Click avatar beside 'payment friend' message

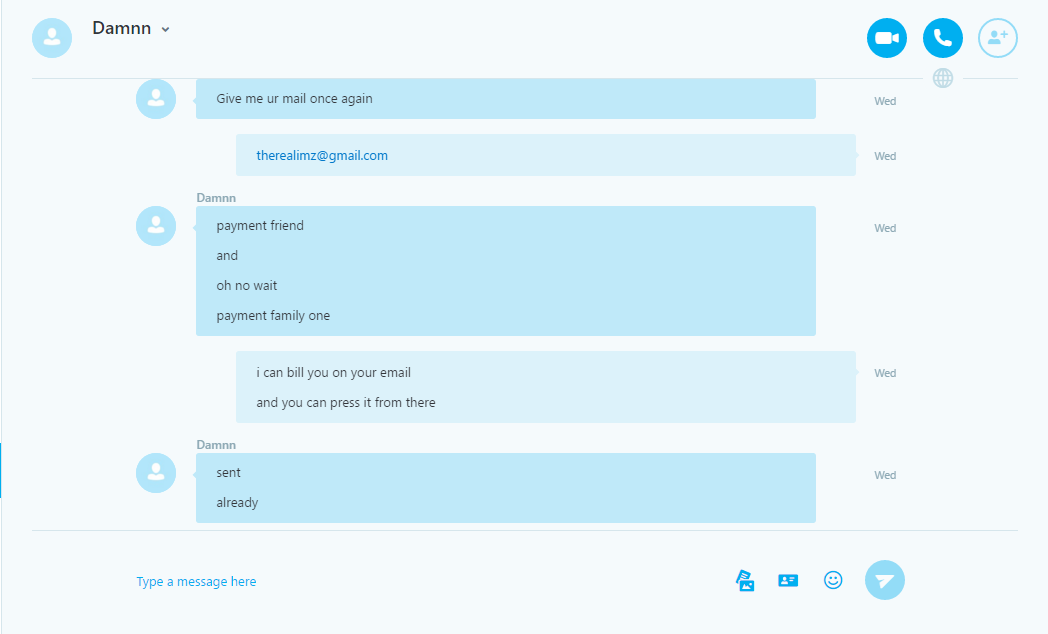tap(156, 226)
